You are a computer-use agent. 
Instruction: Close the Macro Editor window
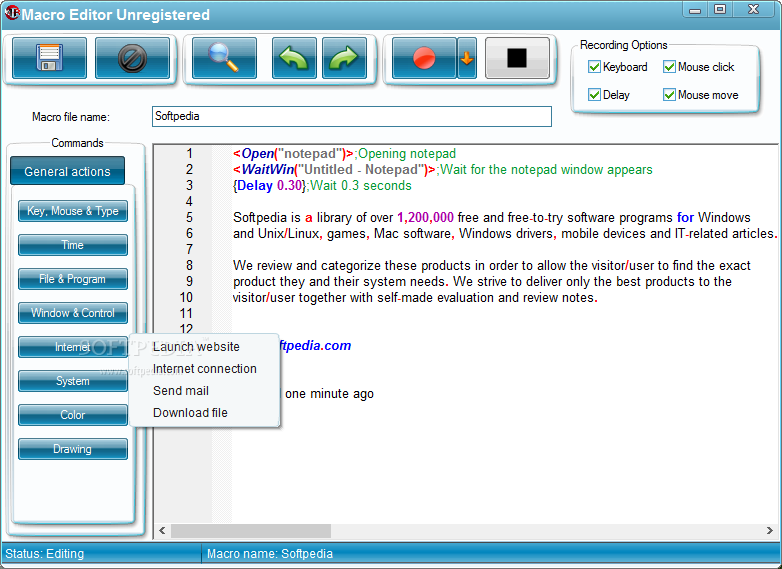[x=754, y=9]
